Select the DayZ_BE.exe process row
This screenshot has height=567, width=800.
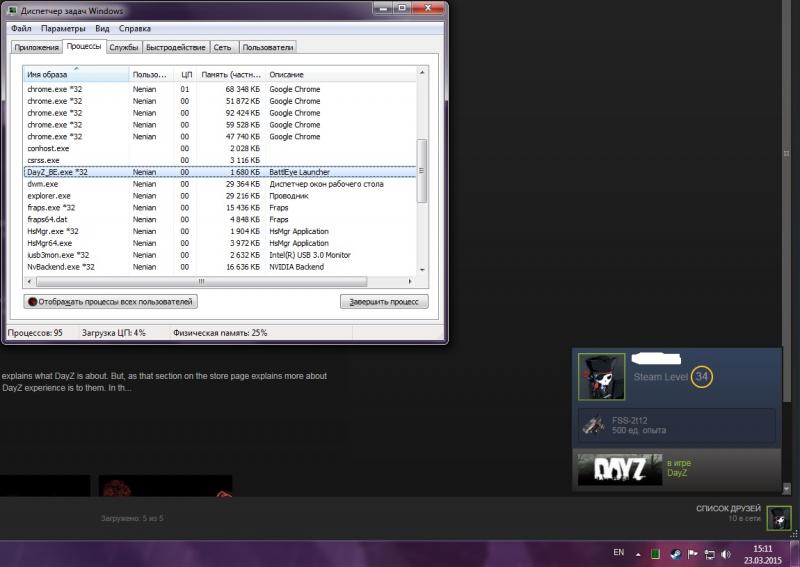200,172
